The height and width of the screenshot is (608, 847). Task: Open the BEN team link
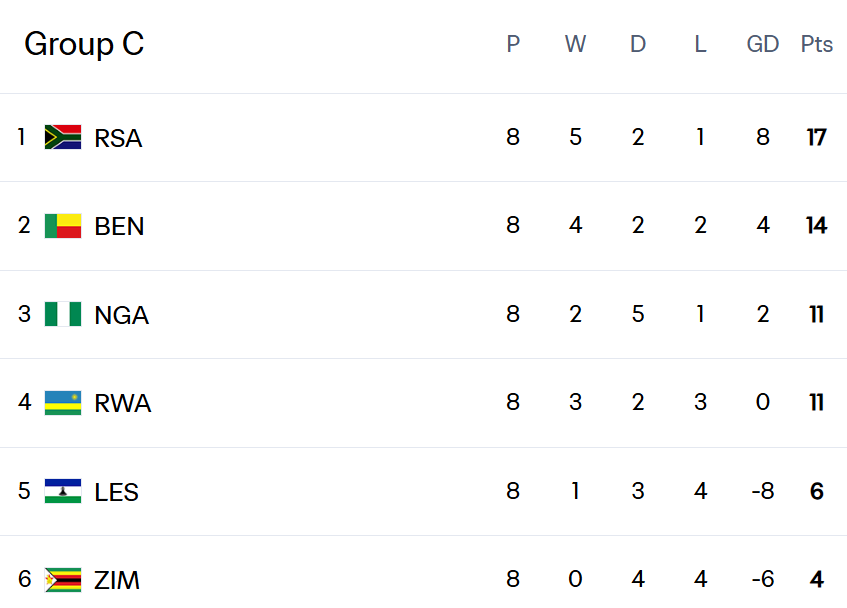coord(119,227)
